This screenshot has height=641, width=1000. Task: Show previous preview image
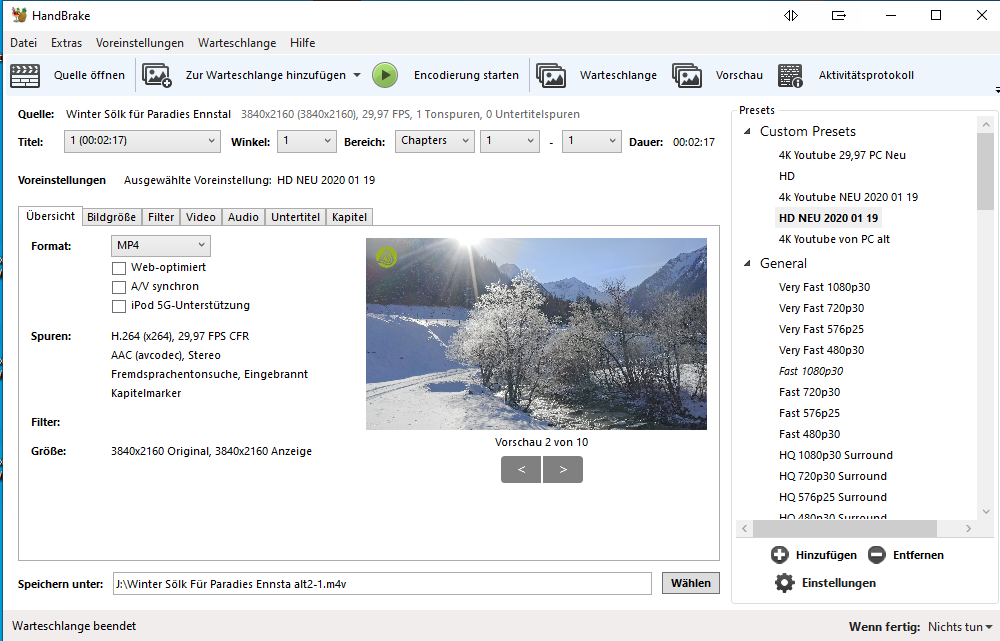[521, 469]
